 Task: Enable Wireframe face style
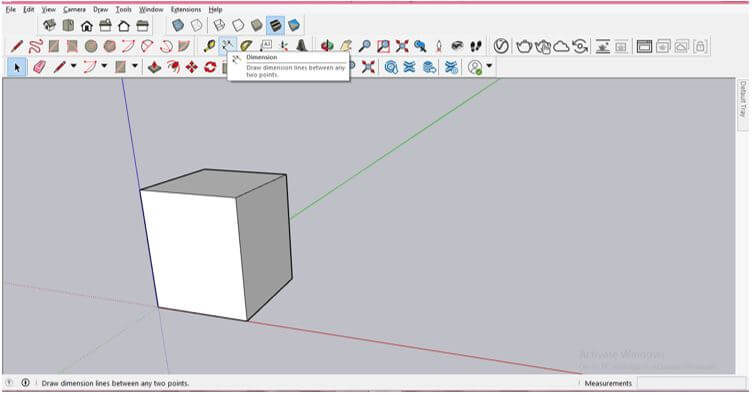[x=219, y=25]
